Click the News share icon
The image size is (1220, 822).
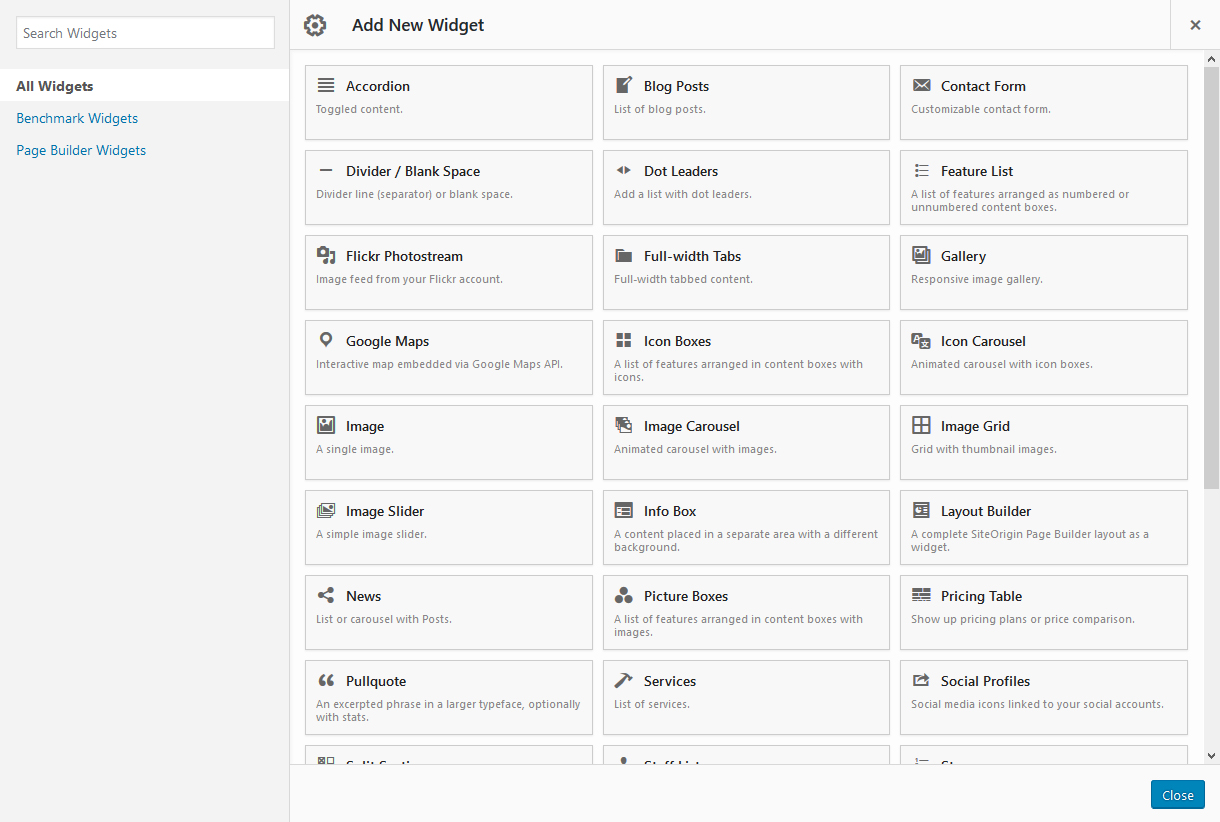click(x=326, y=596)
